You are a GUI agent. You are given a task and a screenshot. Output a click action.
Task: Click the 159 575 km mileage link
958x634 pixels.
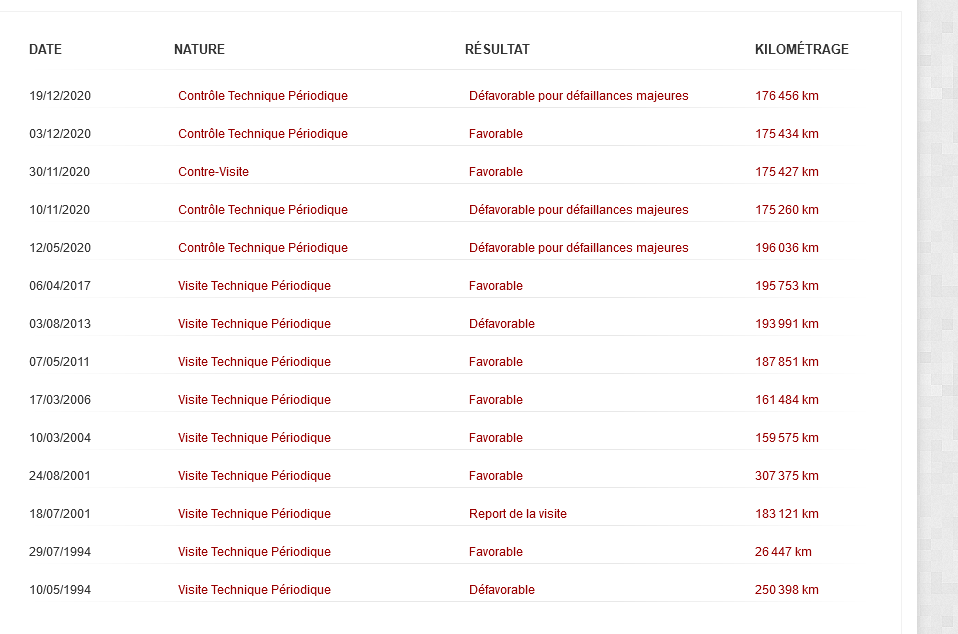787,438
